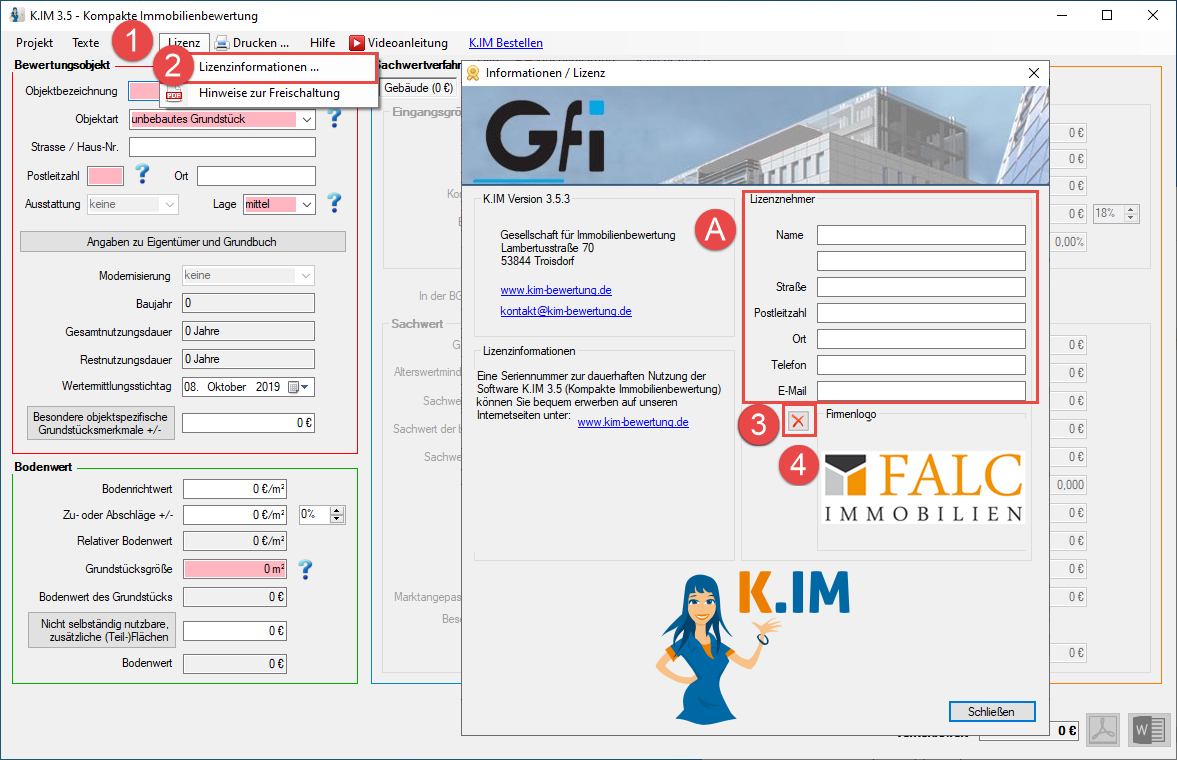Viewport: 1177px width, 760px height.
Task: Select Lizenzinformationen menu entry
Action: pos(259,68)
